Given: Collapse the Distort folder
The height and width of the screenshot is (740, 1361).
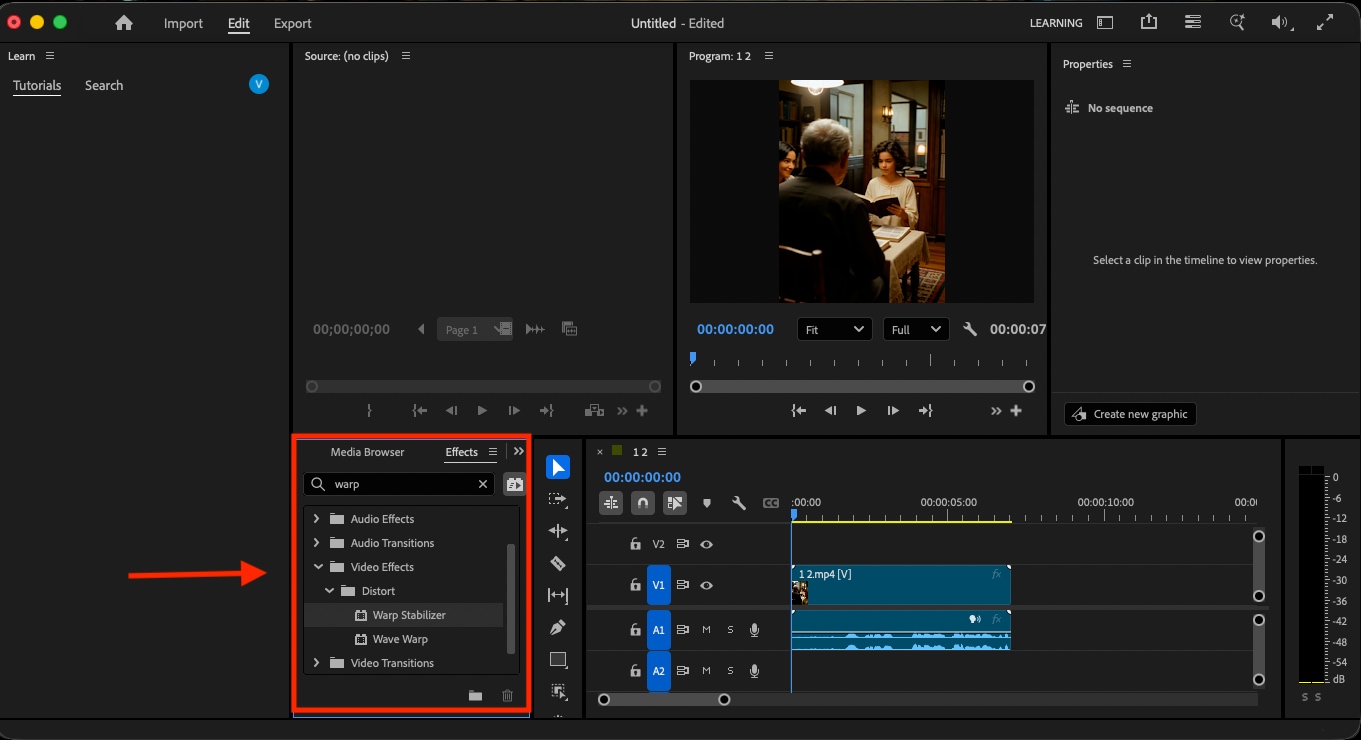Looking at the screenshot, I should [x=329, y=591].
